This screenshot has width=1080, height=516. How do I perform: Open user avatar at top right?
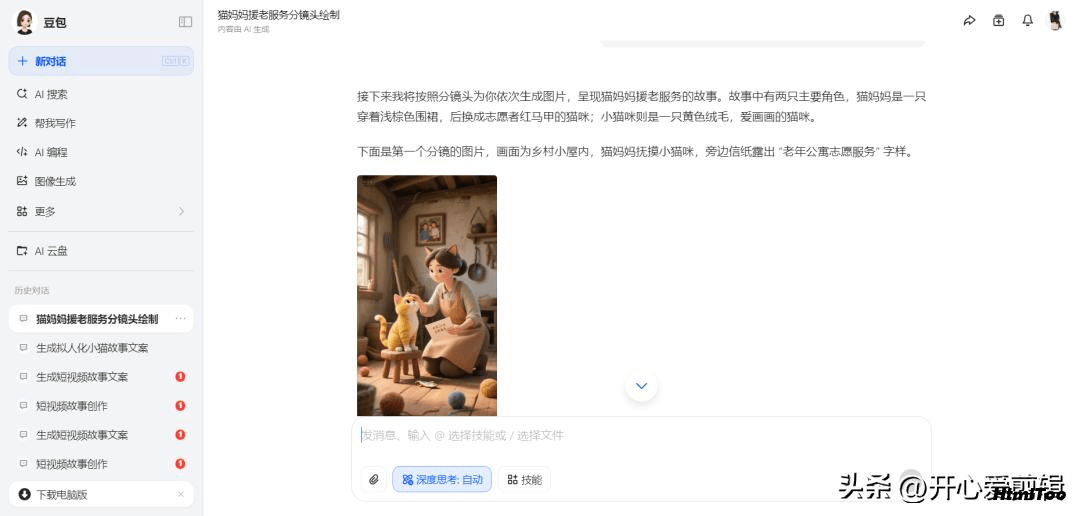click(x=1055, y=21)
